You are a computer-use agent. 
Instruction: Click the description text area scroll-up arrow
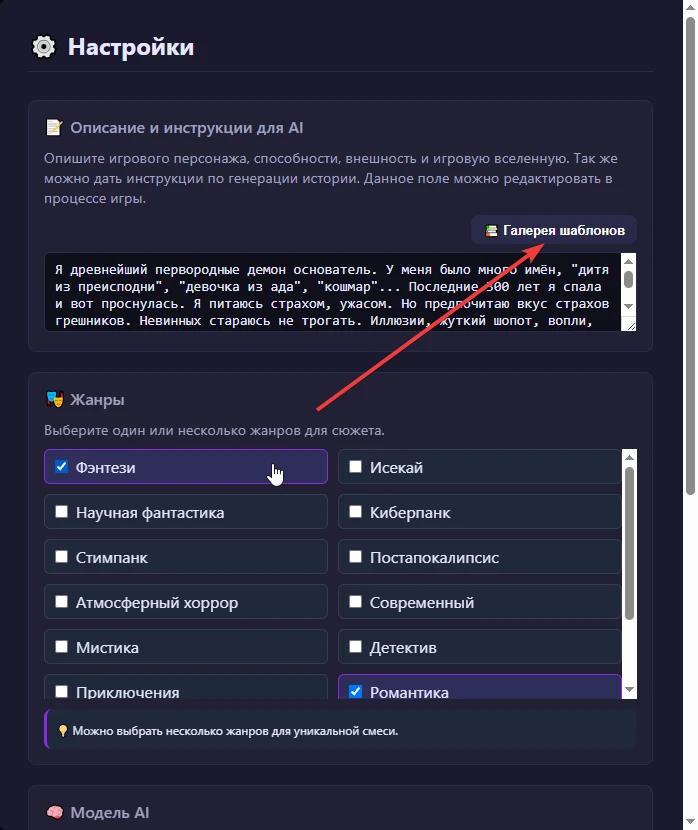(x=628, y=261)
